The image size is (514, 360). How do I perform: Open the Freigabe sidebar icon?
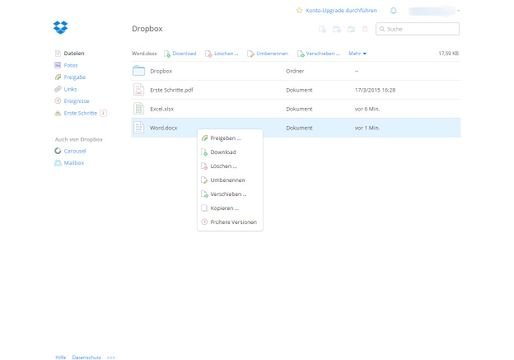coord(58,77)
